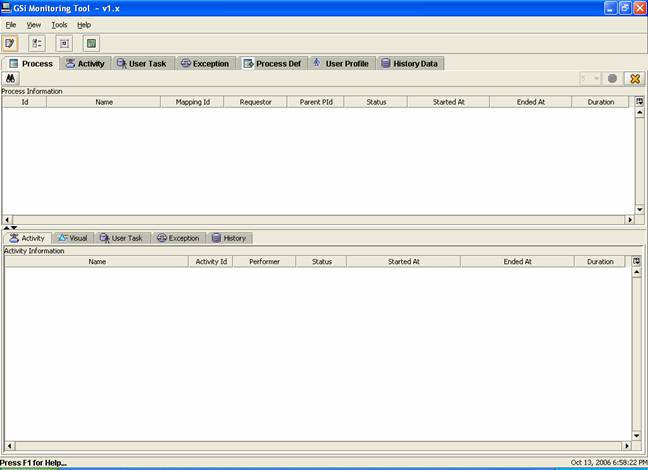This screenshot has width=648, height=470.
Task: Click the second toolbar icon showing a list
Action: [x=37, y=43]
